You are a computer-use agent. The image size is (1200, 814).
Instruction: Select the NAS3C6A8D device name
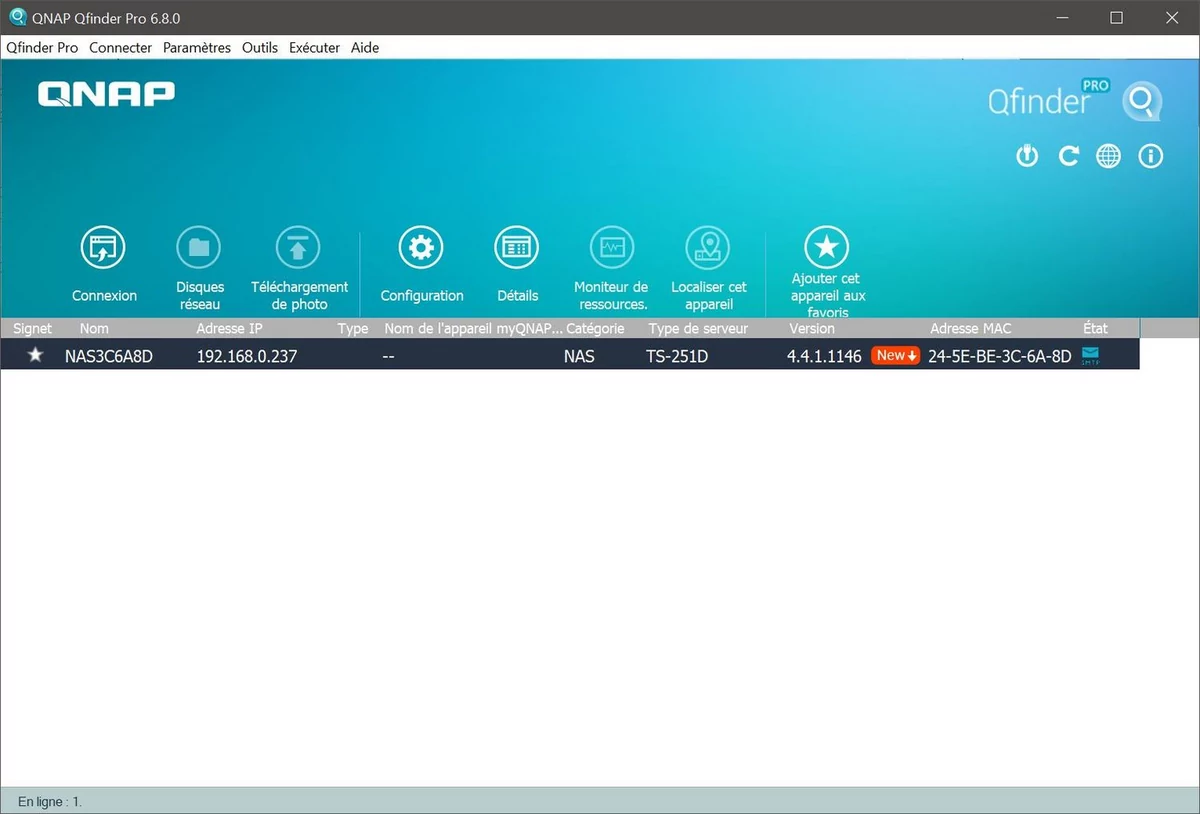pyautogui.click(x=109, y=355)
